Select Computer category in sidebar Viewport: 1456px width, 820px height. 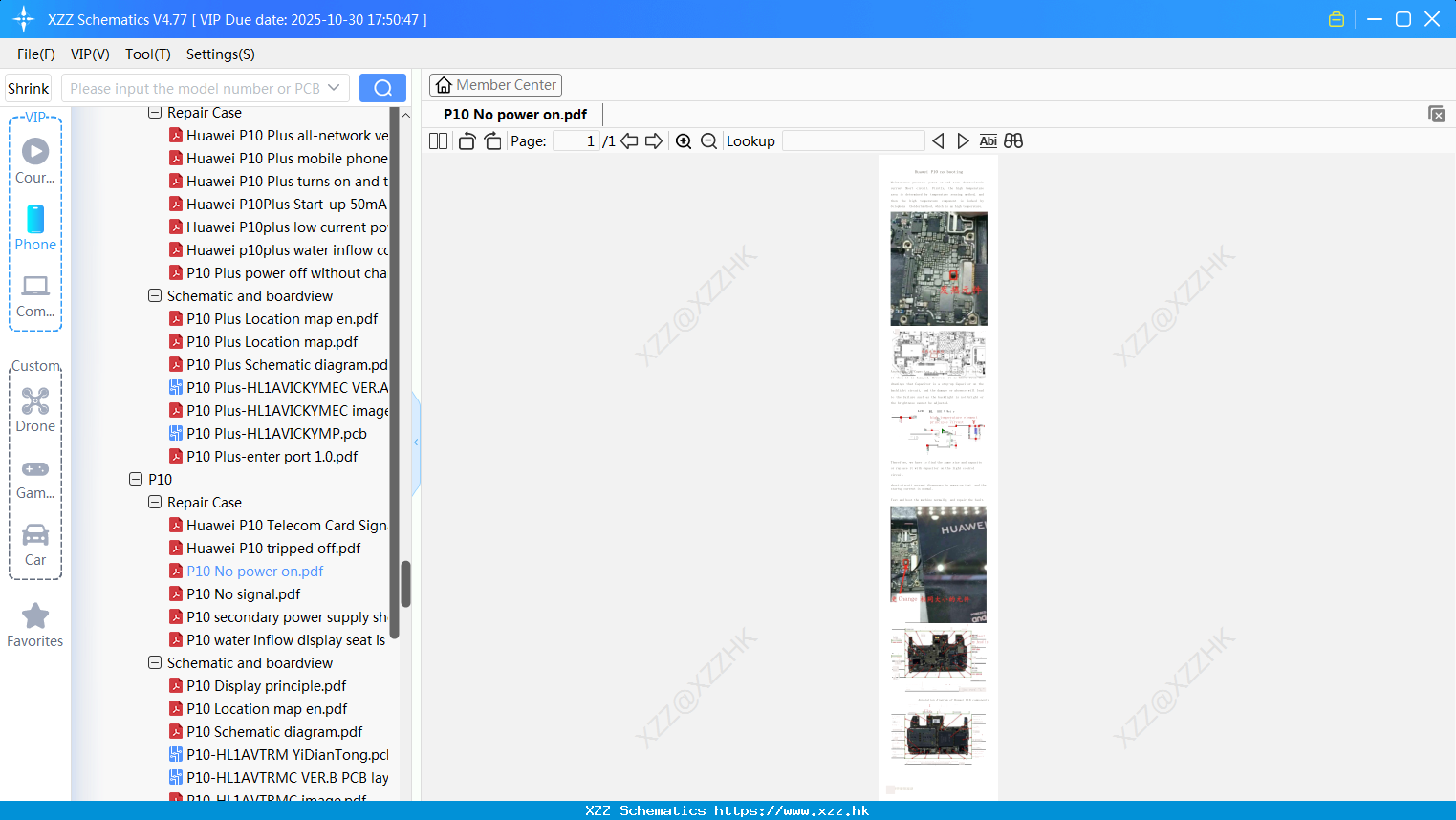click(x=35, y=295)
